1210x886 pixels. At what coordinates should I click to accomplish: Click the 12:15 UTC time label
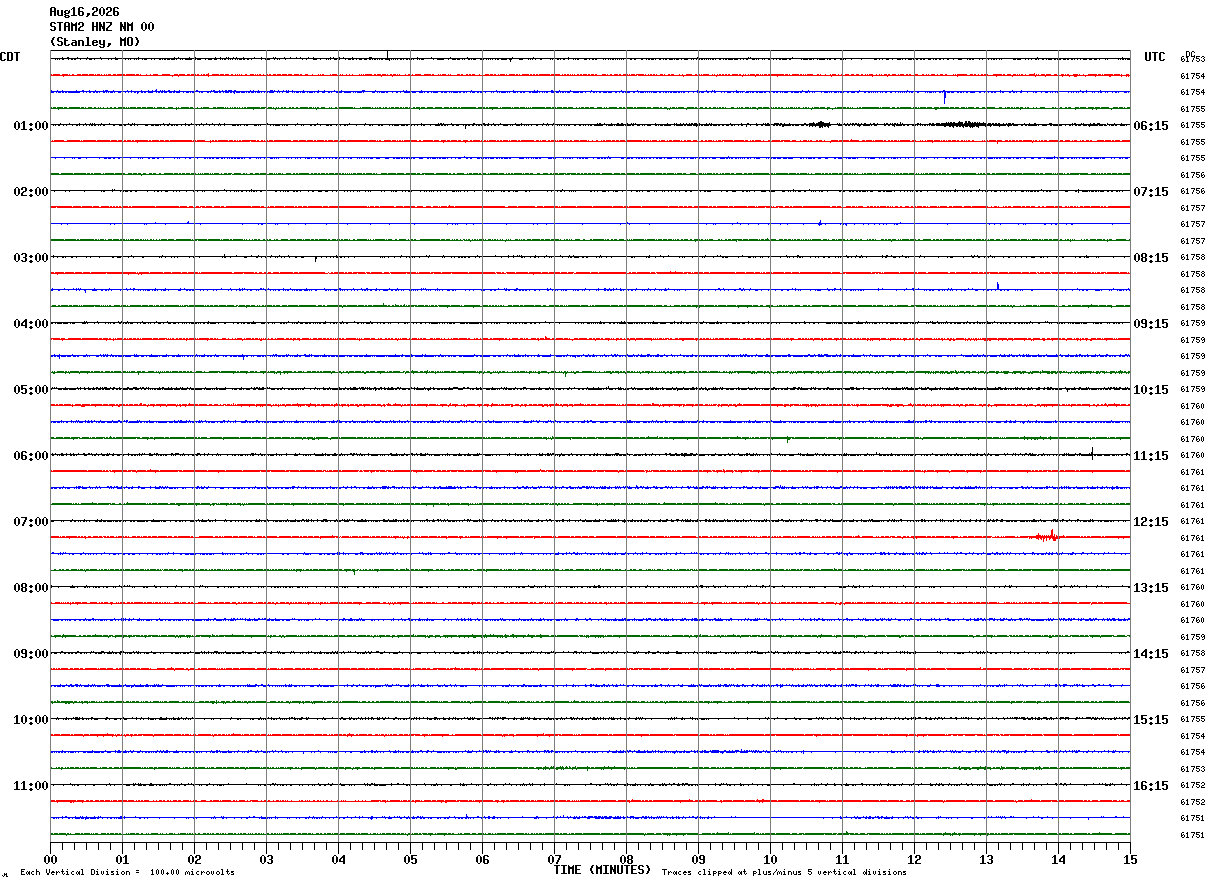[1151, 522]
